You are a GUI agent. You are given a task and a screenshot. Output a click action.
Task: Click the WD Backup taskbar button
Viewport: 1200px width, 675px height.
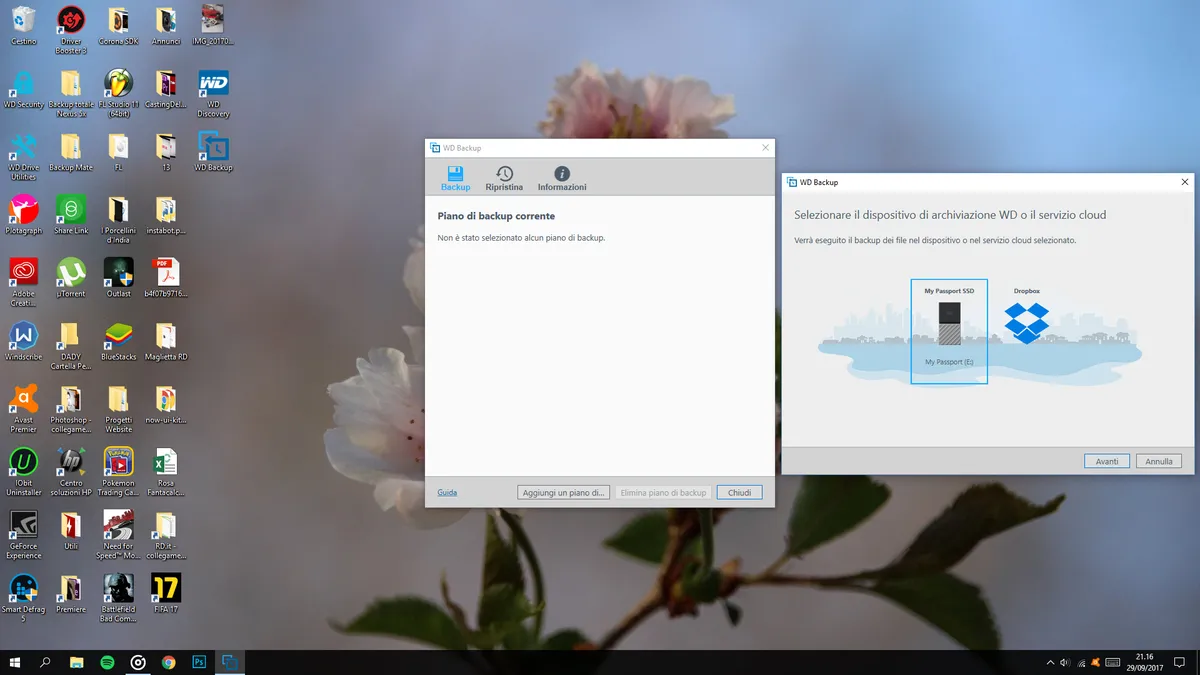(x=230, y=662)
